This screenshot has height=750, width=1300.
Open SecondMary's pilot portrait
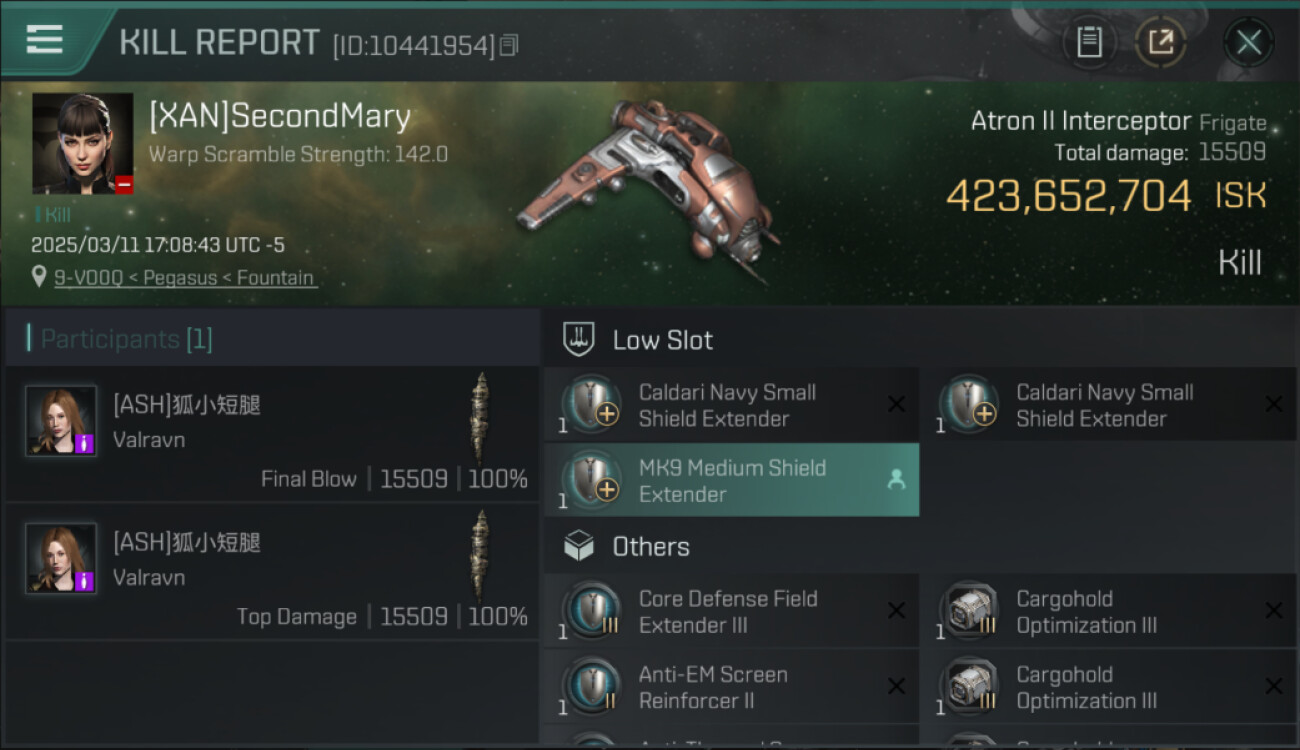(82, 143)
